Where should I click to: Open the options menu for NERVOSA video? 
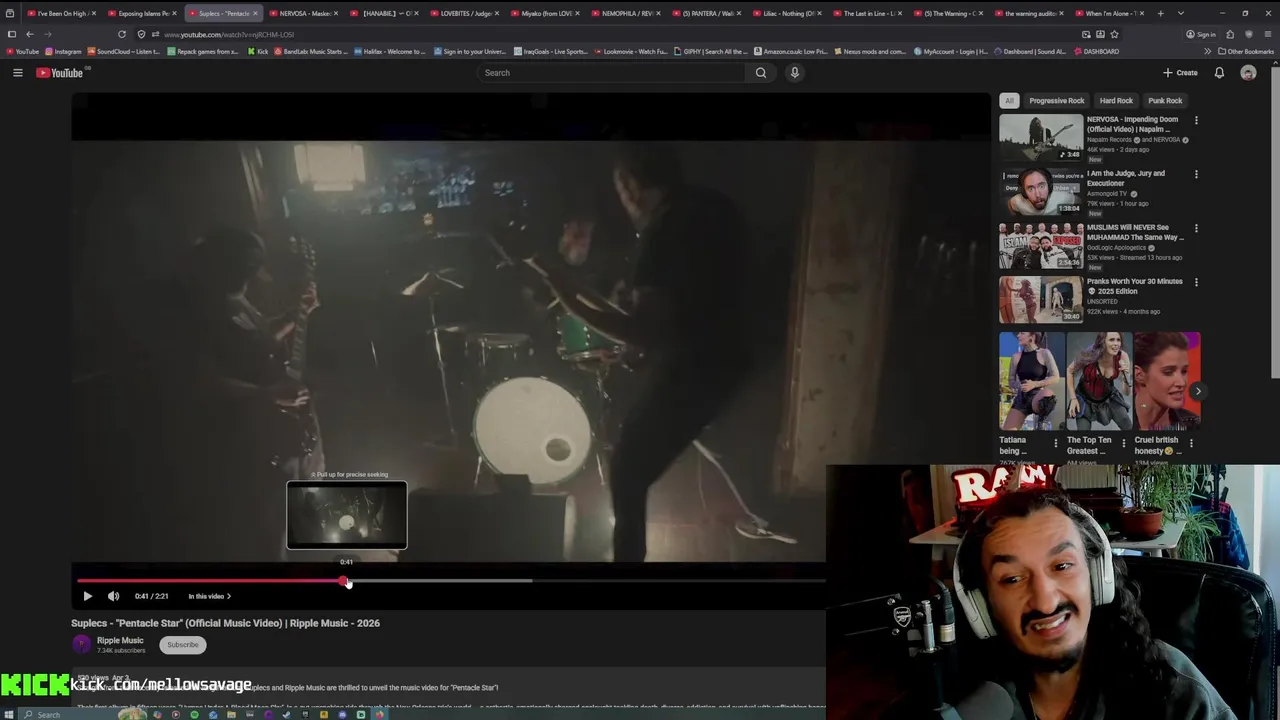coord(1196,120)
